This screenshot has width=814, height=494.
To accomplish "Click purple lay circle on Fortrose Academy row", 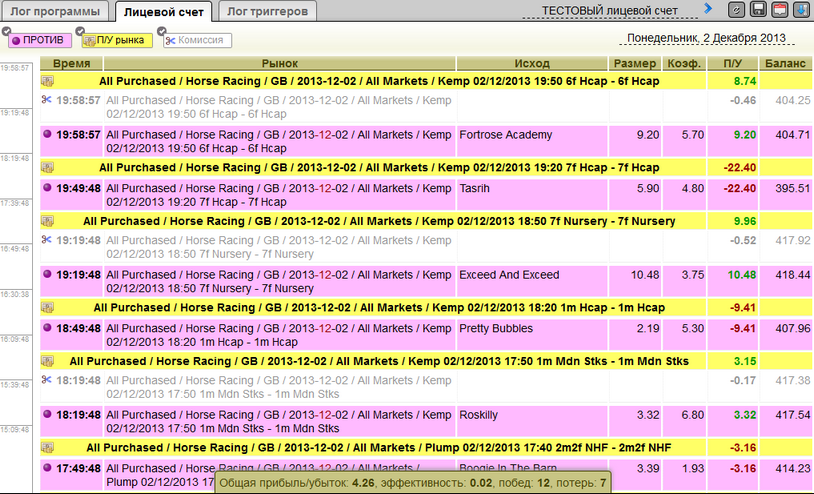I will (47, 134).
